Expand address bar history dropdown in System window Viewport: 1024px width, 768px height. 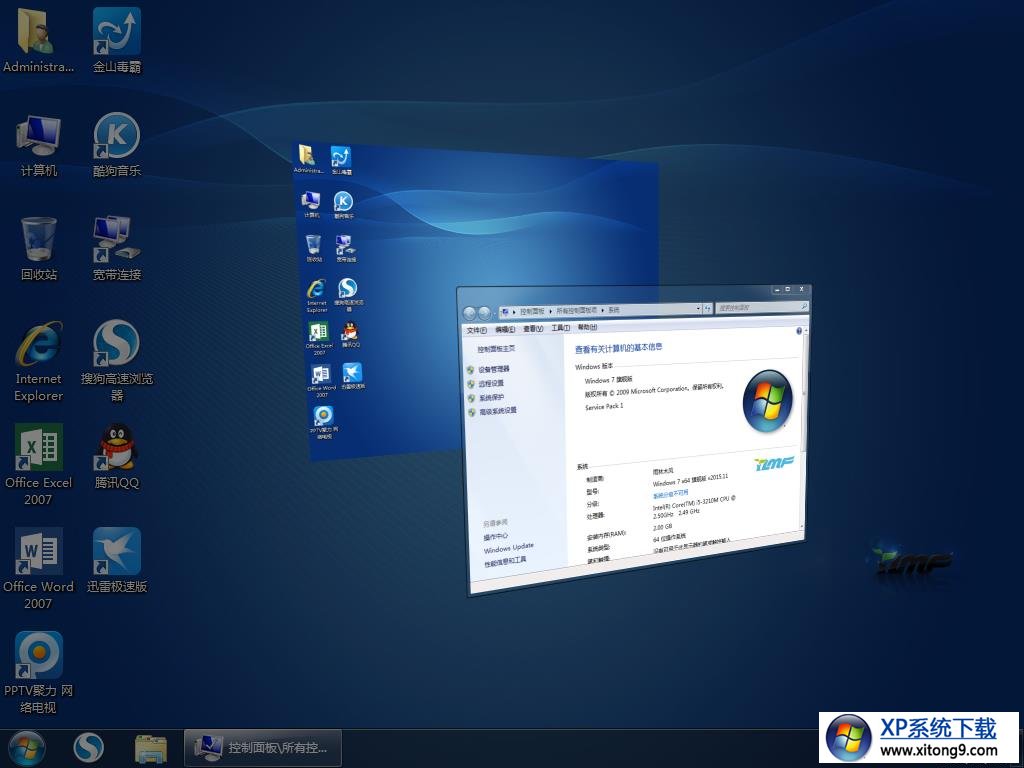(698, 308)
